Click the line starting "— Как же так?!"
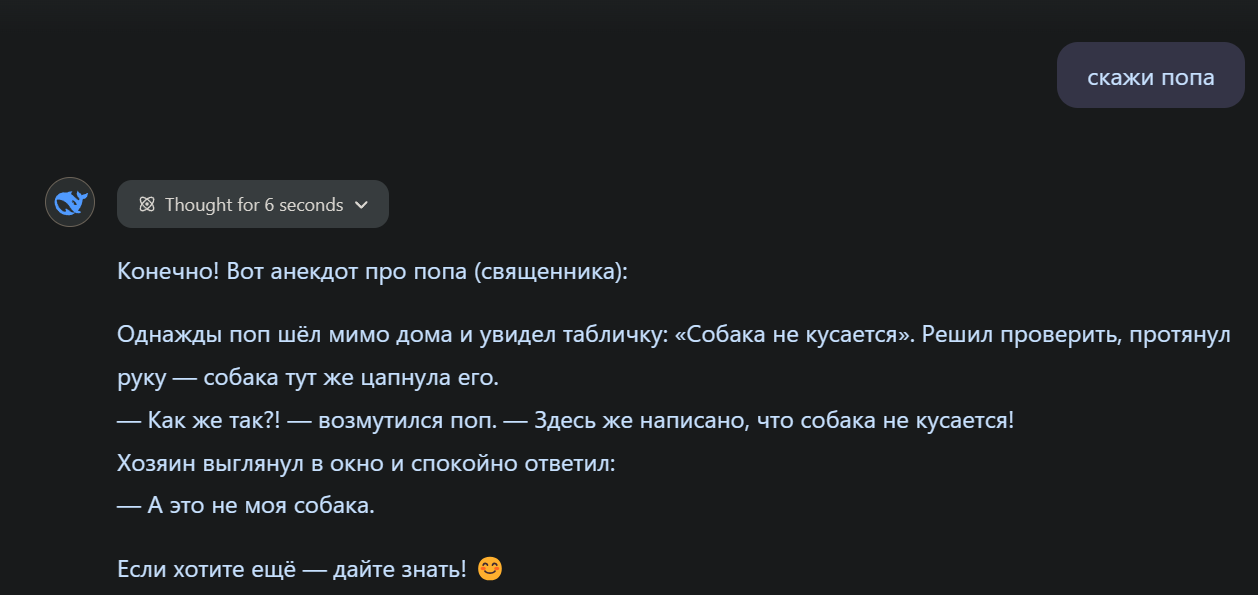The image size is (1258, 595). tap(566, 421)
